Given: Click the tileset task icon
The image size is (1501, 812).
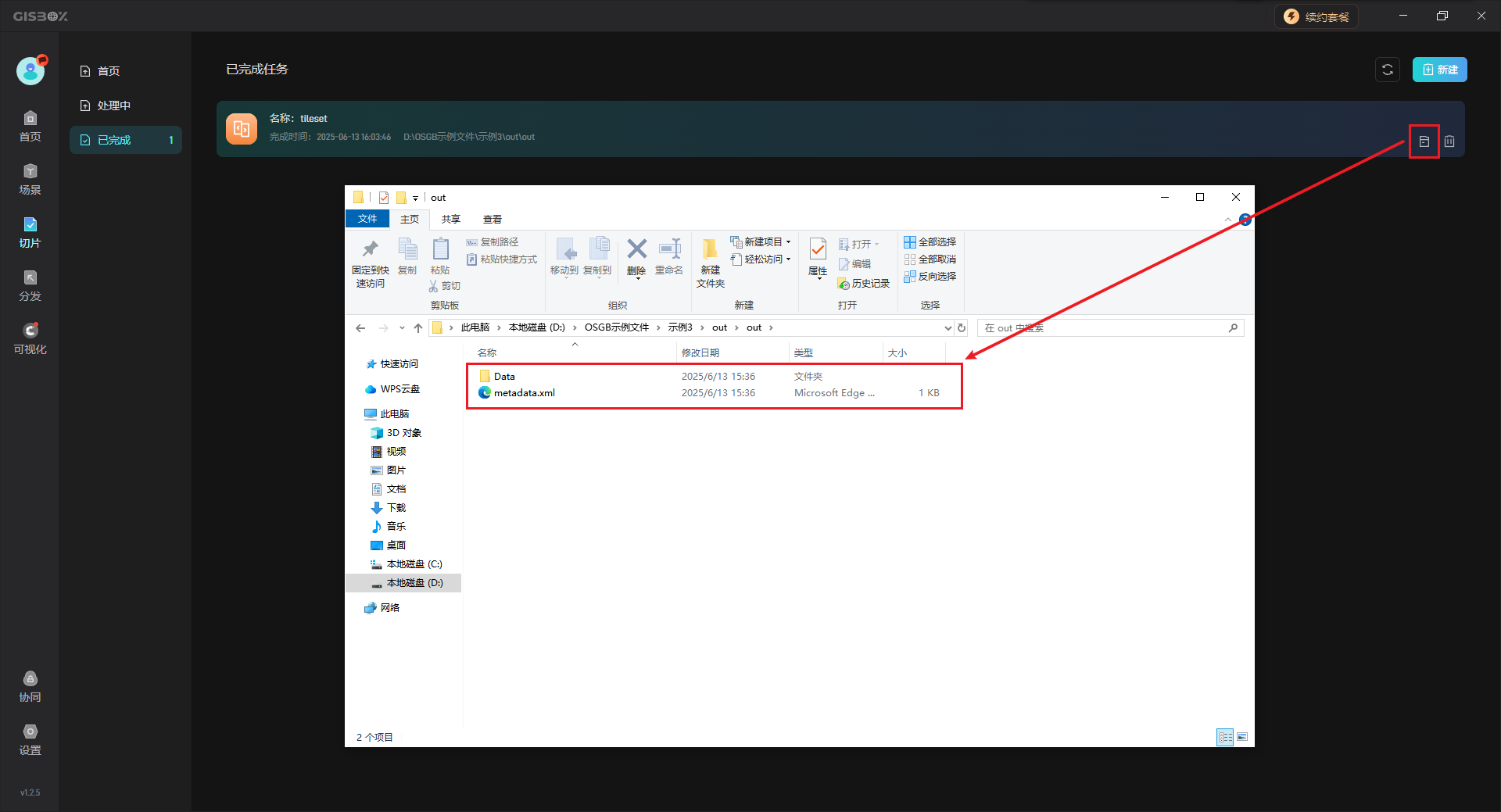Looking at the screenshot, I should click(x=242, y=129).
